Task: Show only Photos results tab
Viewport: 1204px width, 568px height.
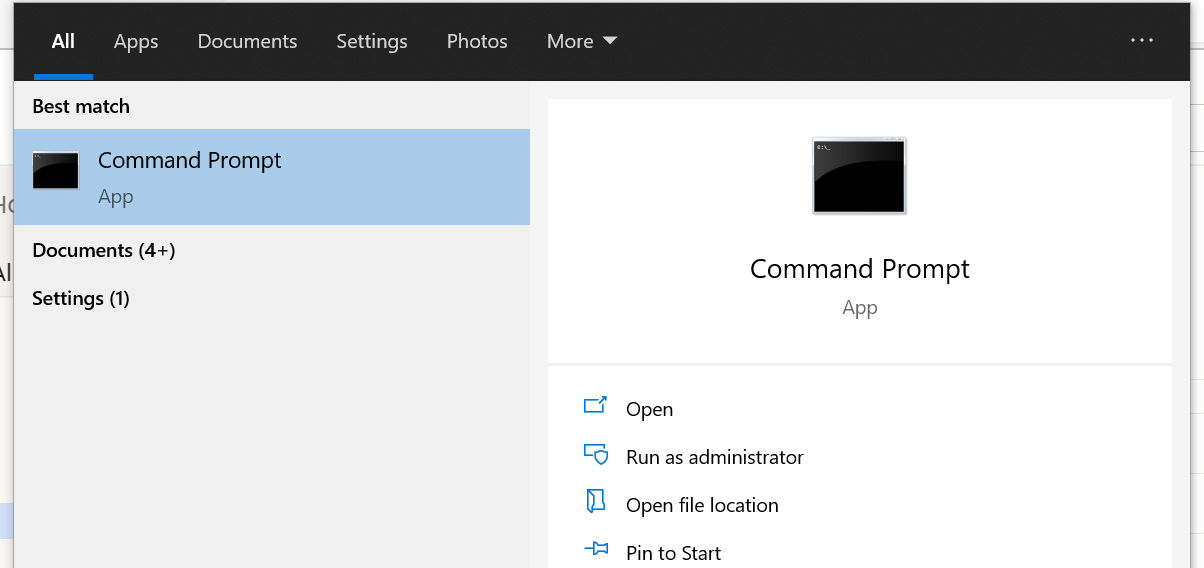Action: point(477,41)
